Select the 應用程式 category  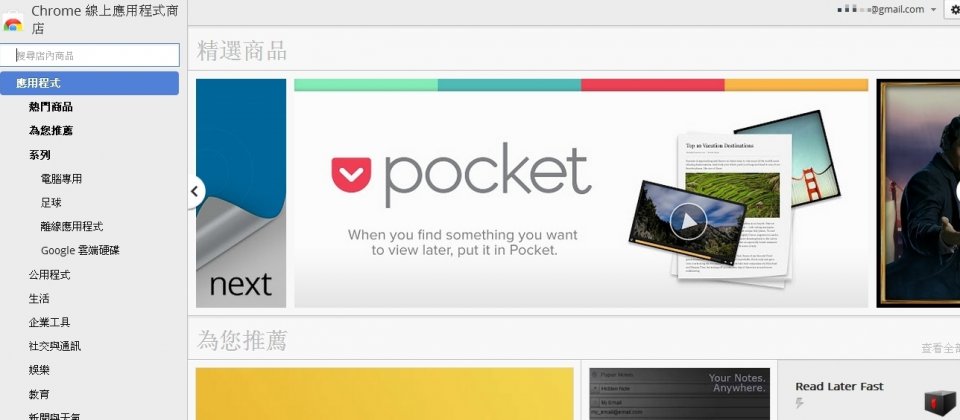[89, 83]
